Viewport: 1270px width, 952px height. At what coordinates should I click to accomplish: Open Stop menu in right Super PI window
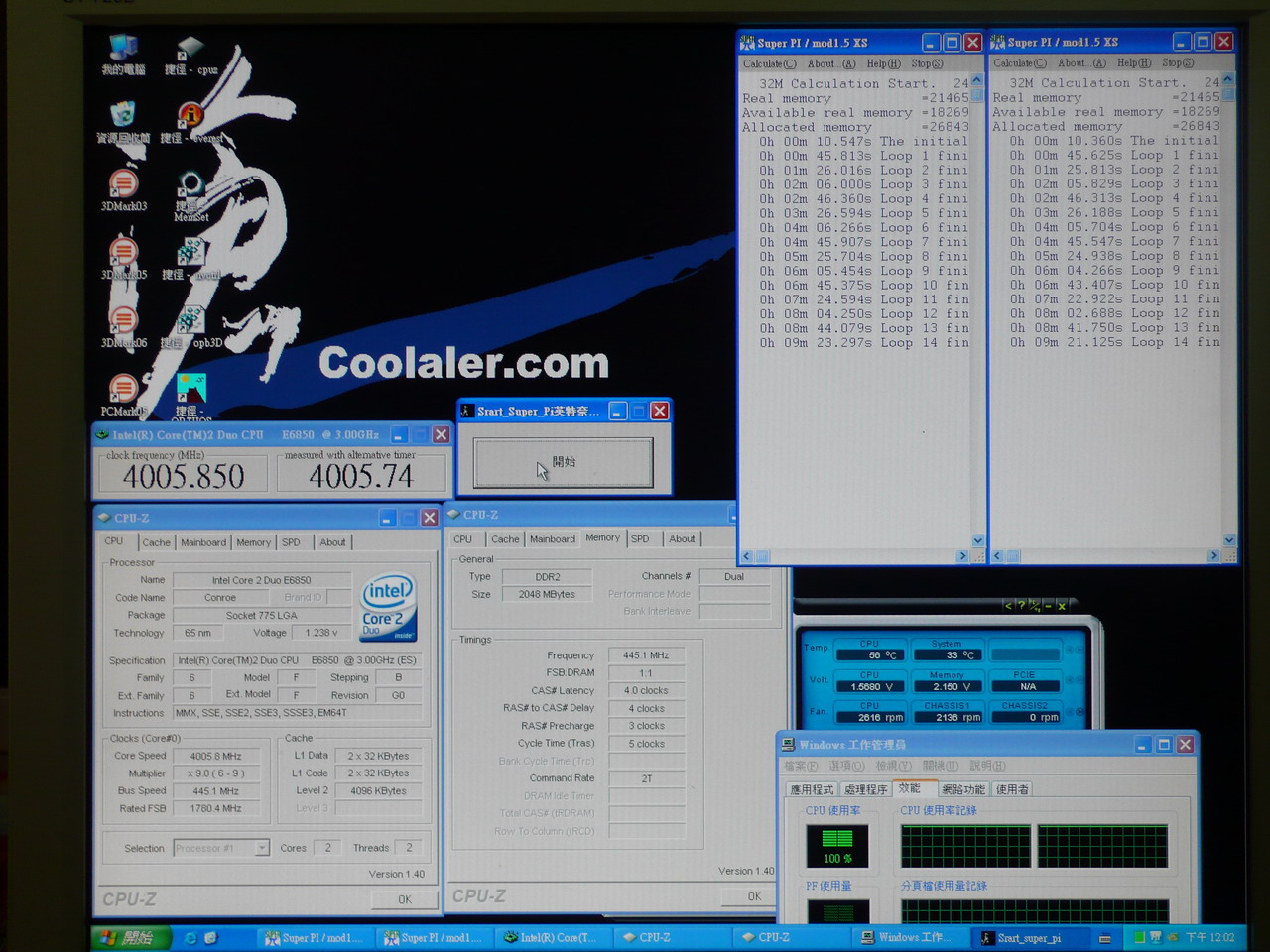(x=1178, y=62)
